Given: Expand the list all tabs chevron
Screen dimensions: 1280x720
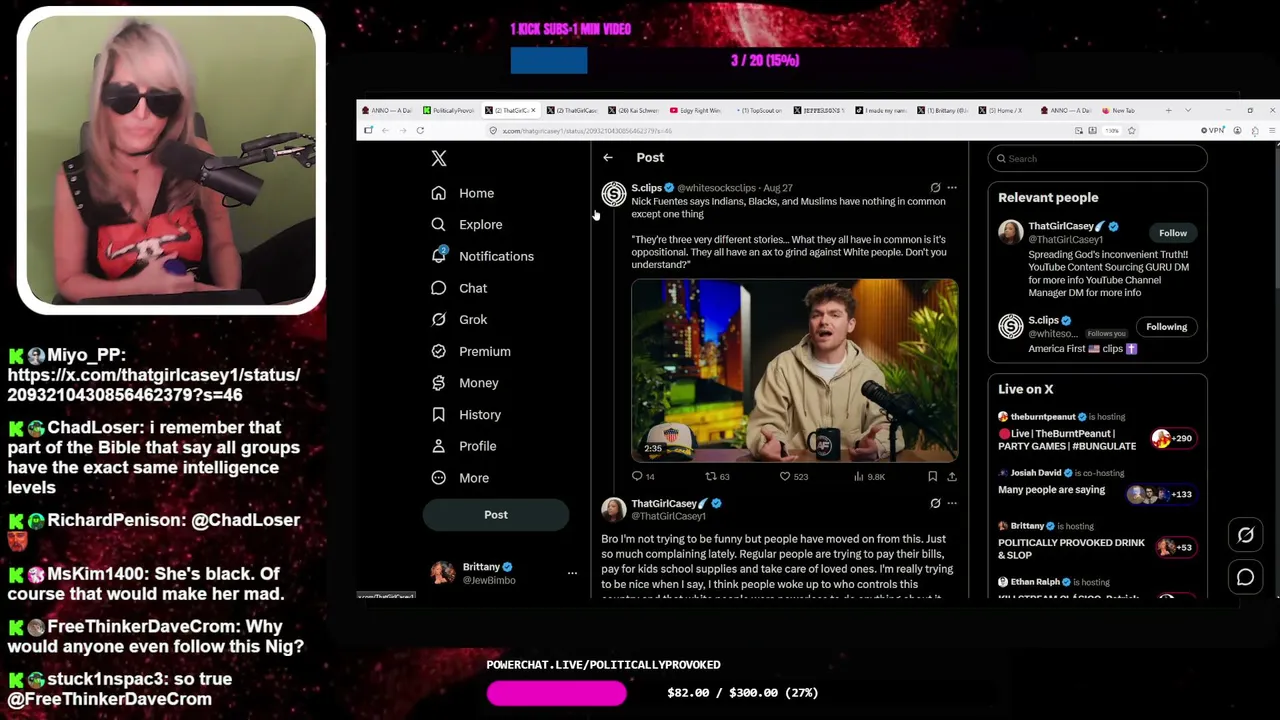Looking at the screenshot, I should (x=1188, y=110).
